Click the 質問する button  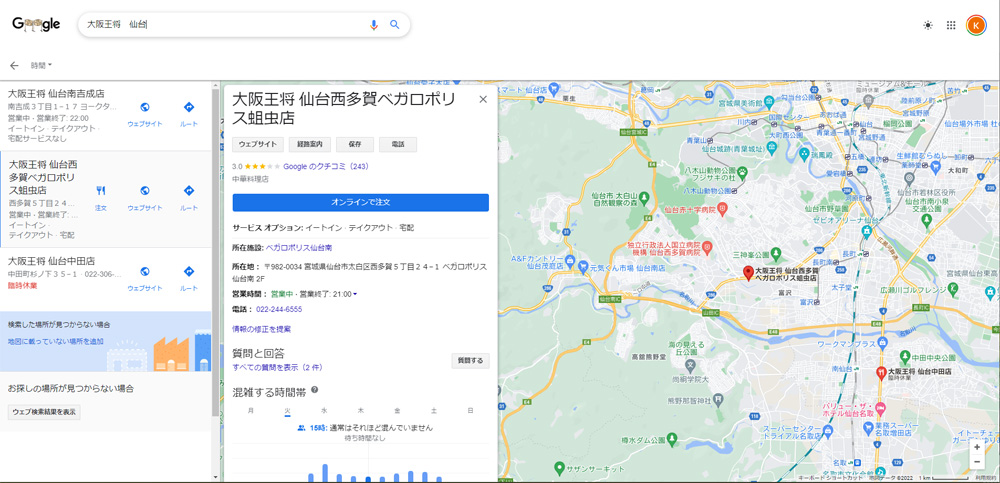tap(471, 360)
